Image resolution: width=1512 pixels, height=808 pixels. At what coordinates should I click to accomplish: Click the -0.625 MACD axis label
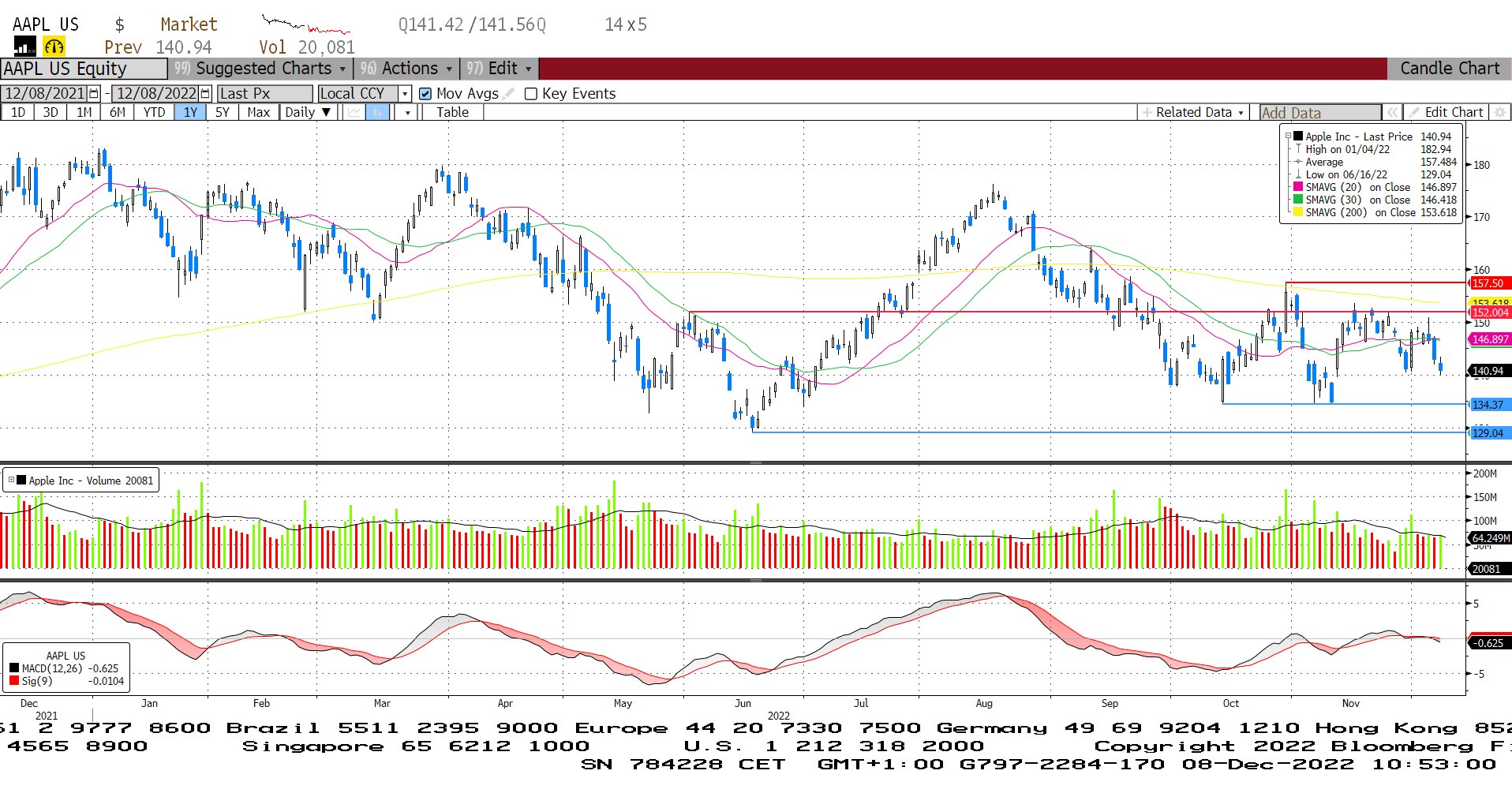1488,643
